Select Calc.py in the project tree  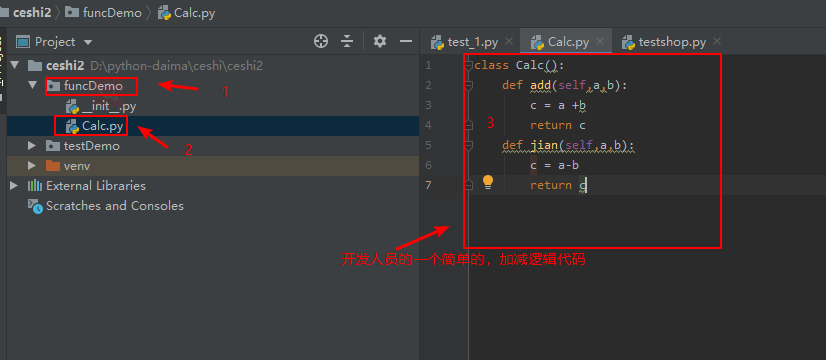point(103,126)
